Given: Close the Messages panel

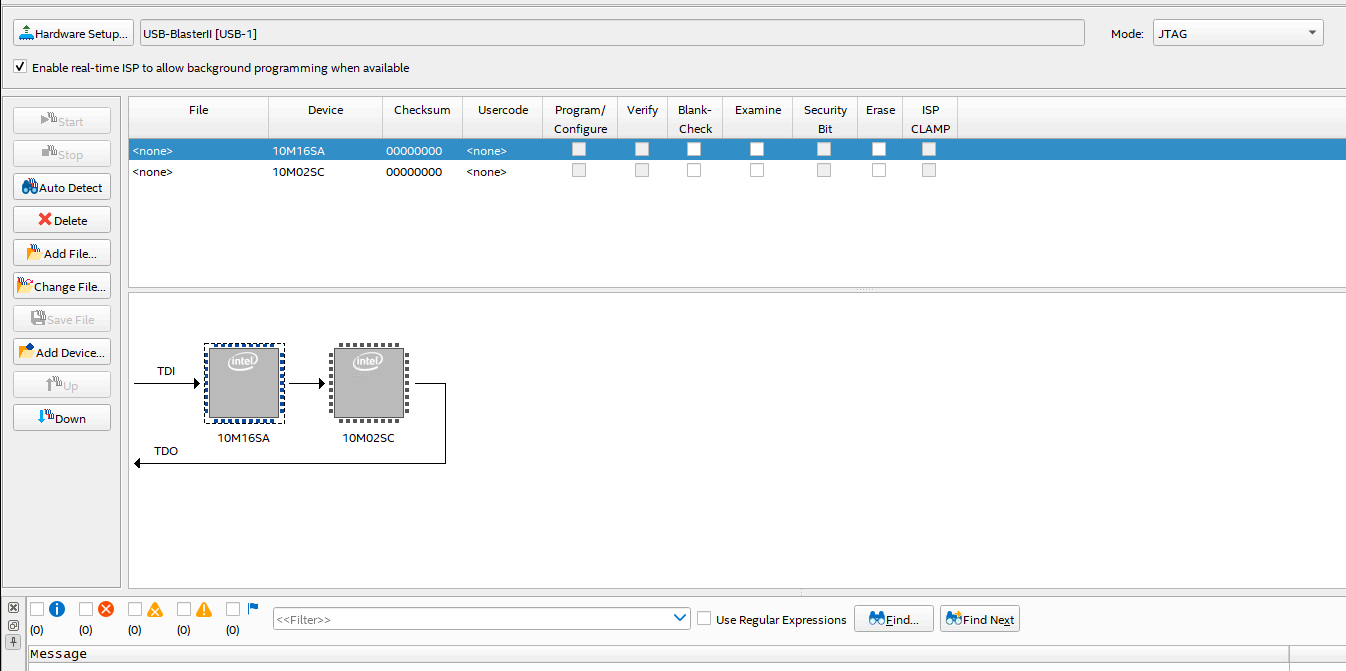Looking at the screenshot, I should [x=13, y=608].
